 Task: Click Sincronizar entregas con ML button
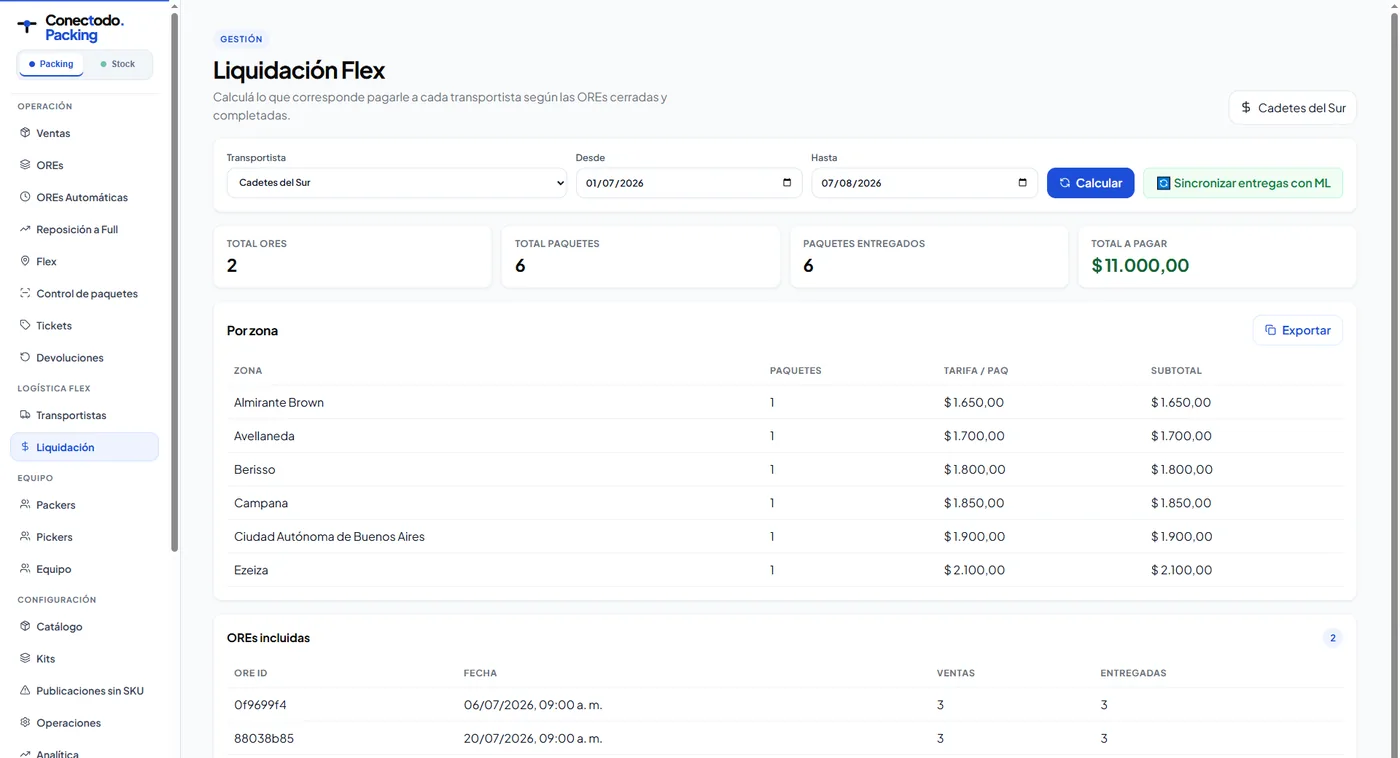pyautogui.click(x=1243, y=183)
